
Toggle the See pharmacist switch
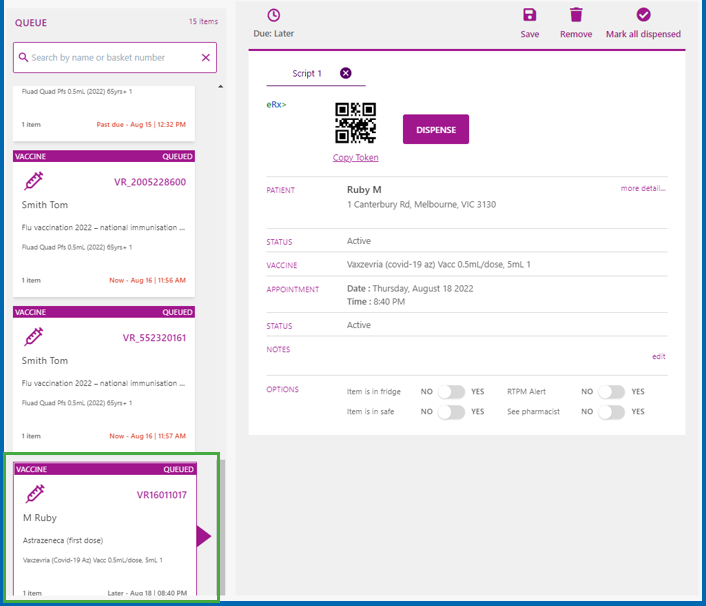[611, 412]
